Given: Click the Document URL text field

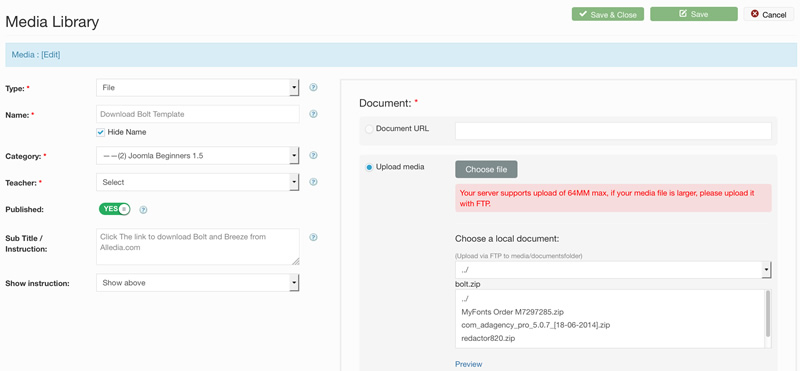Looking at the screenshot, I should tap(613, 131).
